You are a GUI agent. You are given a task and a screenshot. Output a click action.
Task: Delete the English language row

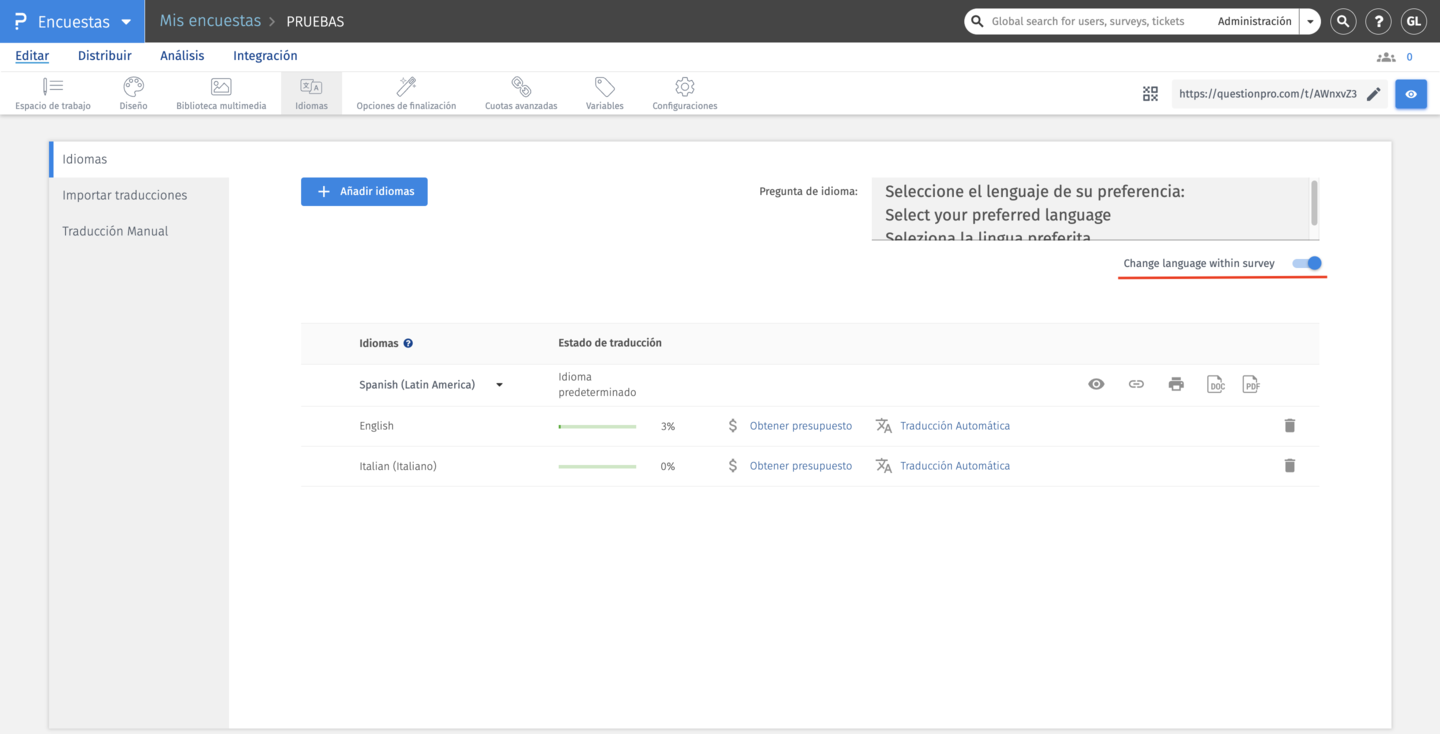click(x=1289, y=426)
